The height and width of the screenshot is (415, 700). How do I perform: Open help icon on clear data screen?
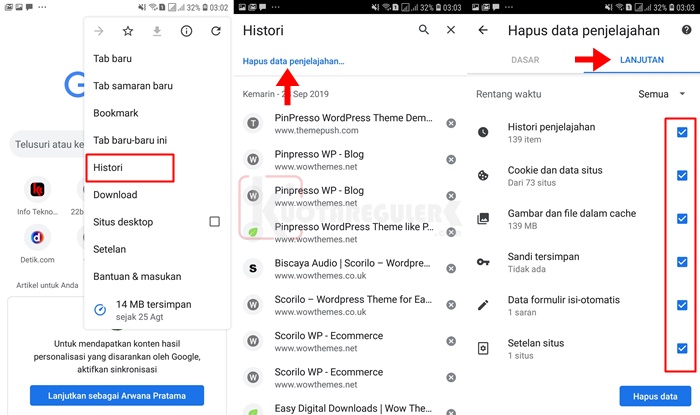(x=686, y=30)
